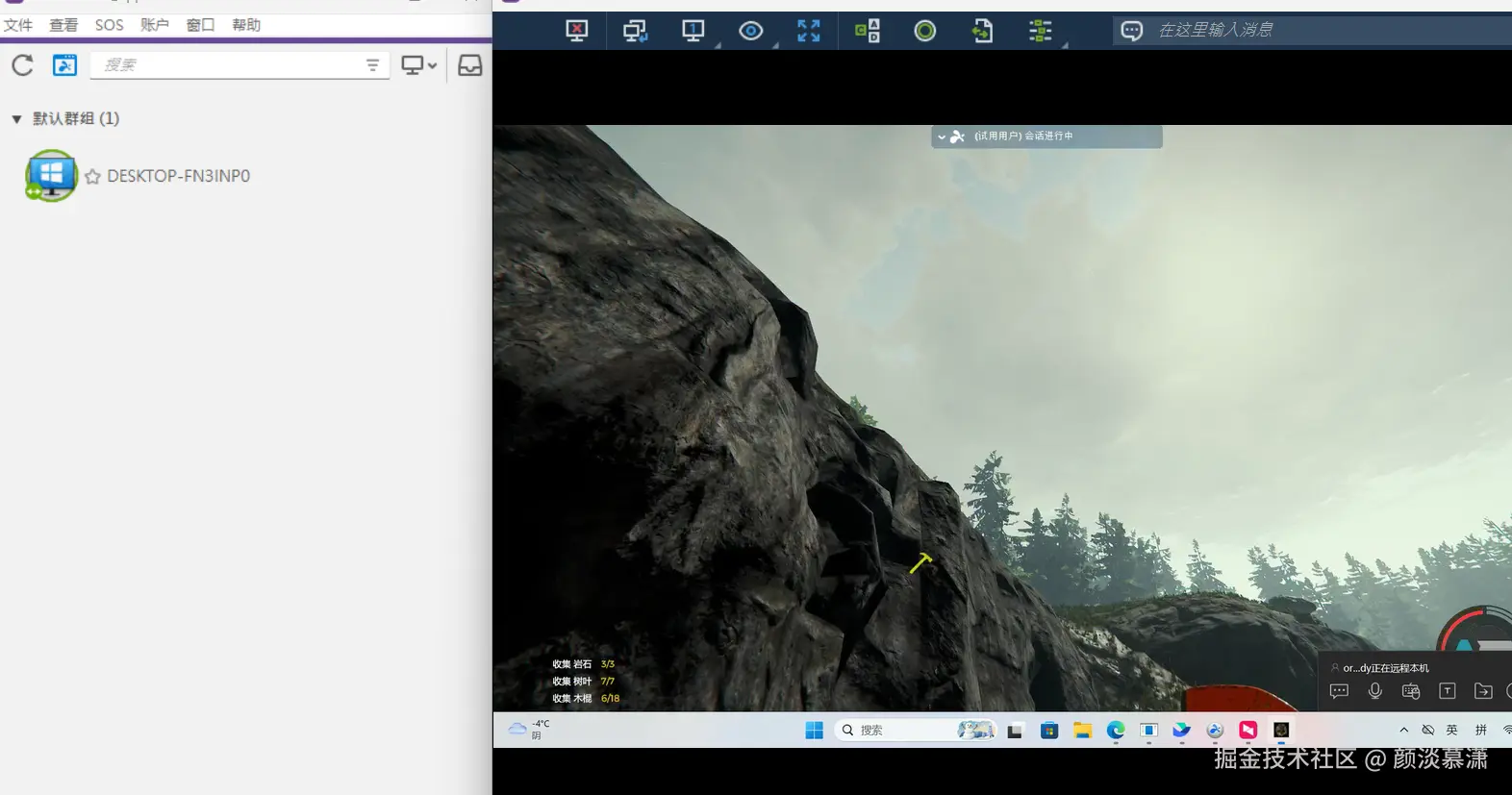Click the 会话进行中 session status bar
Image resolution: width=1512 pixels, height=795 pixels.
click(x=1046, y=137)
